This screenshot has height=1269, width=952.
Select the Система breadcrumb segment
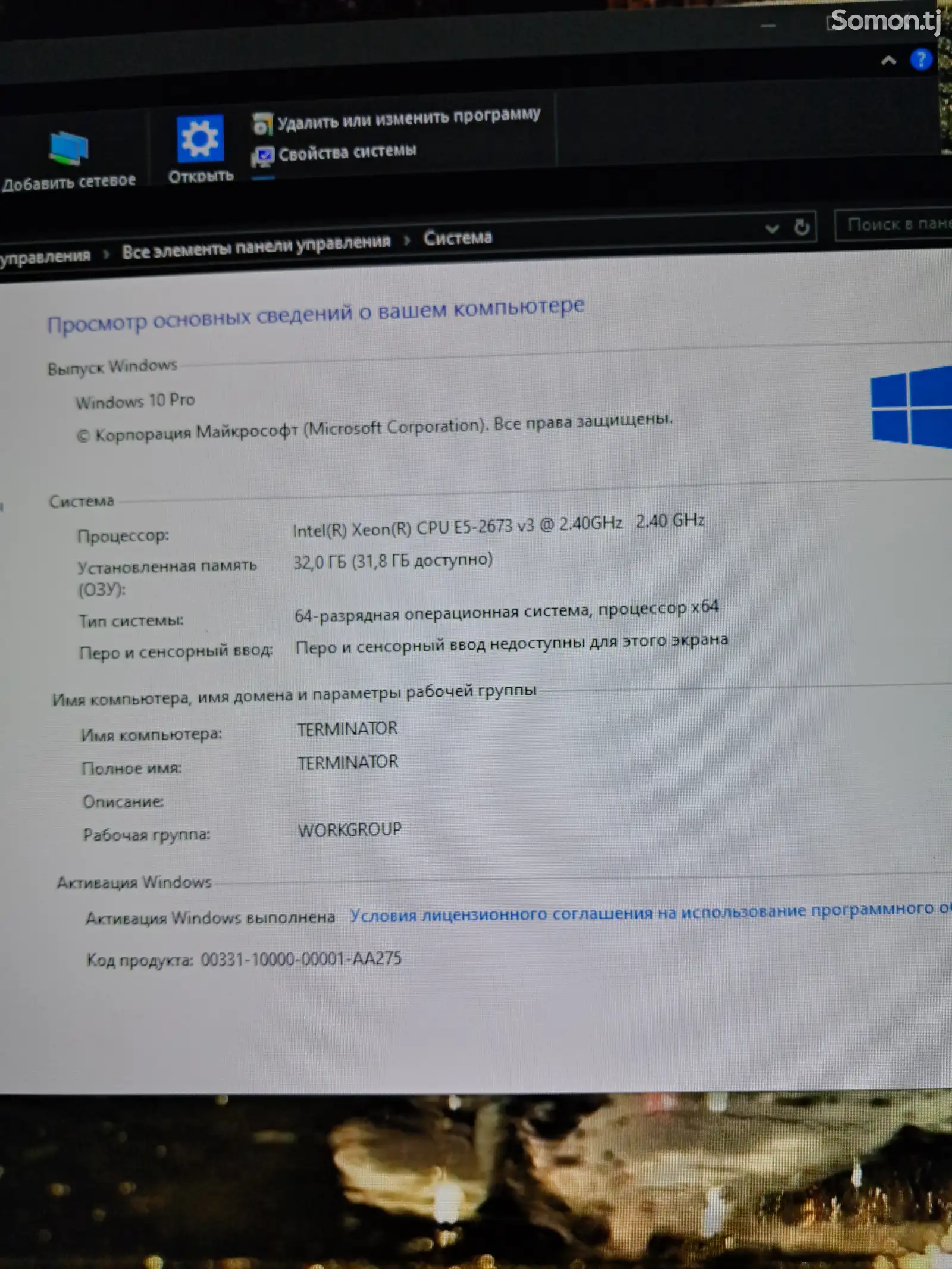point(458,237)
